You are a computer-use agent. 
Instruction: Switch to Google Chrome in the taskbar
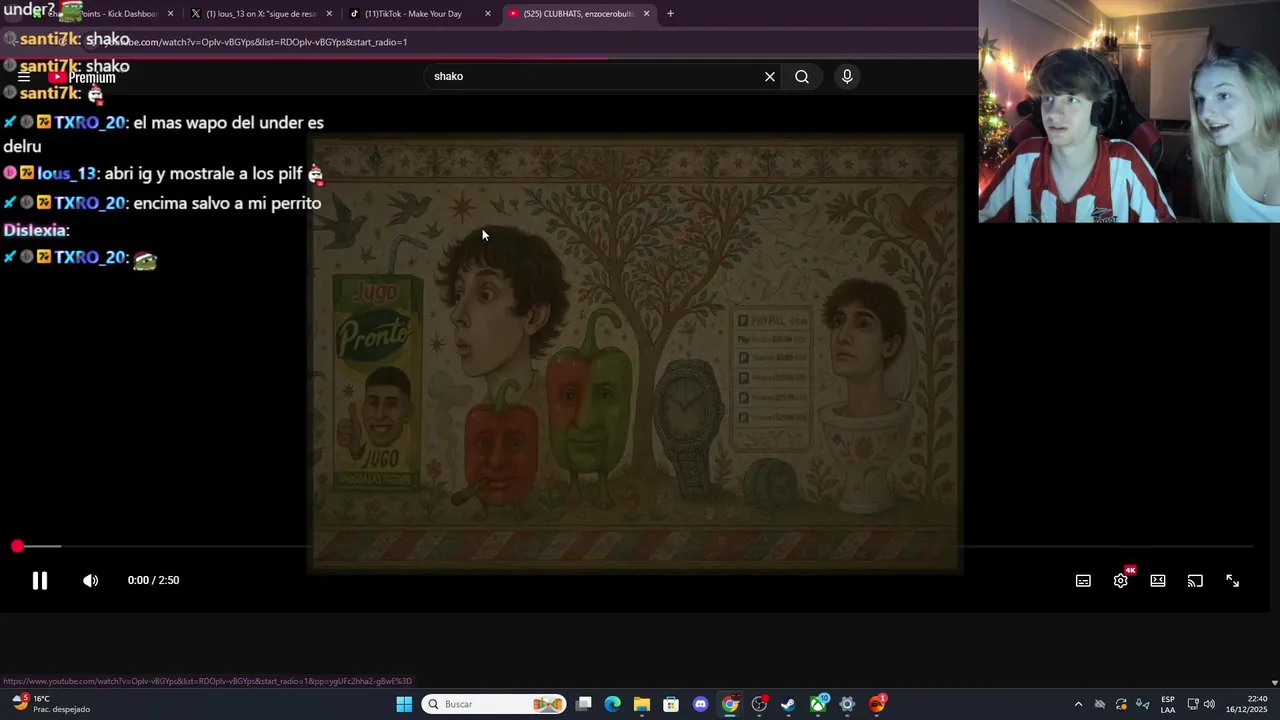[730, 704]
